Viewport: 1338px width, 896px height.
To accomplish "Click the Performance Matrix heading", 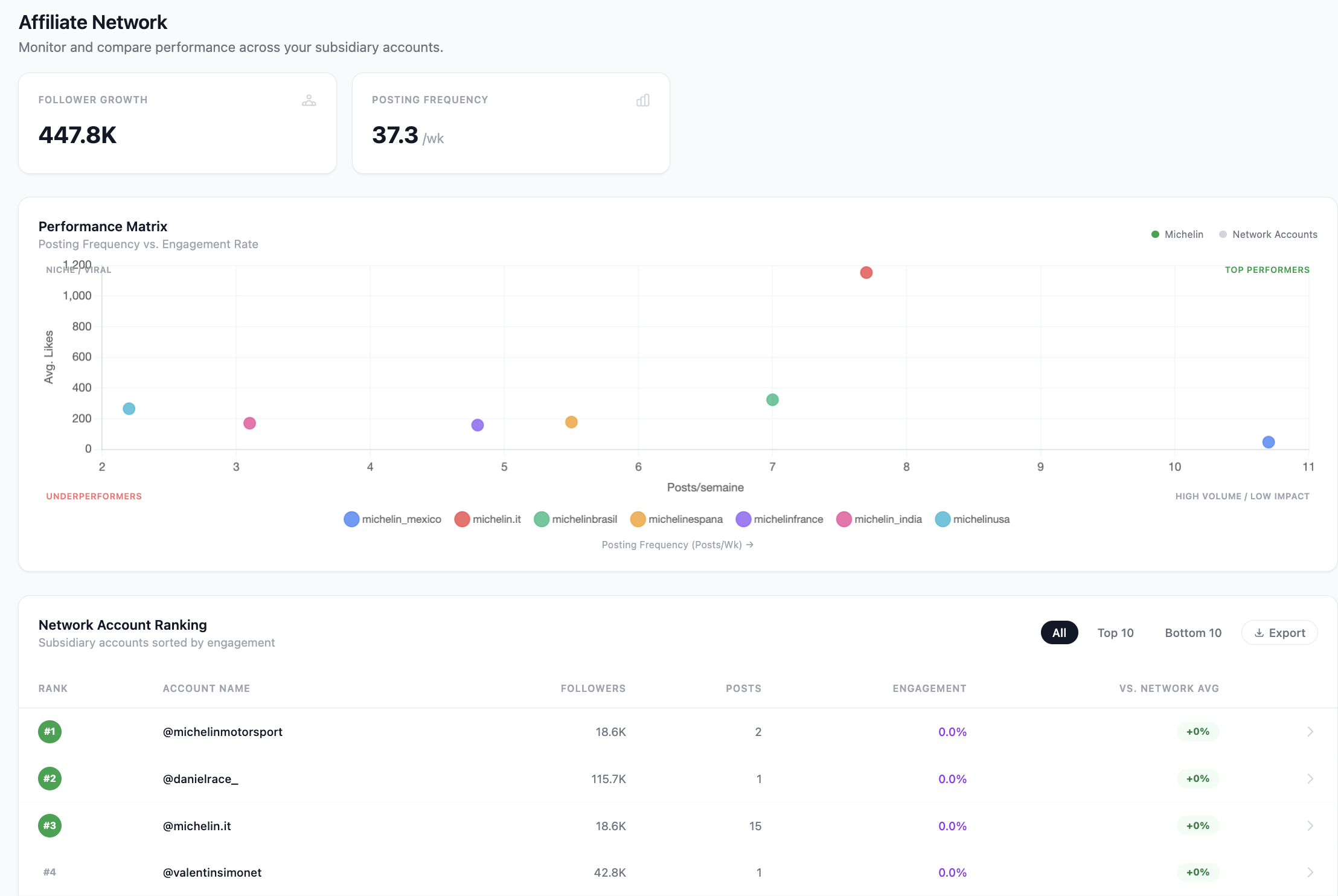I will [x=103, y=226].
